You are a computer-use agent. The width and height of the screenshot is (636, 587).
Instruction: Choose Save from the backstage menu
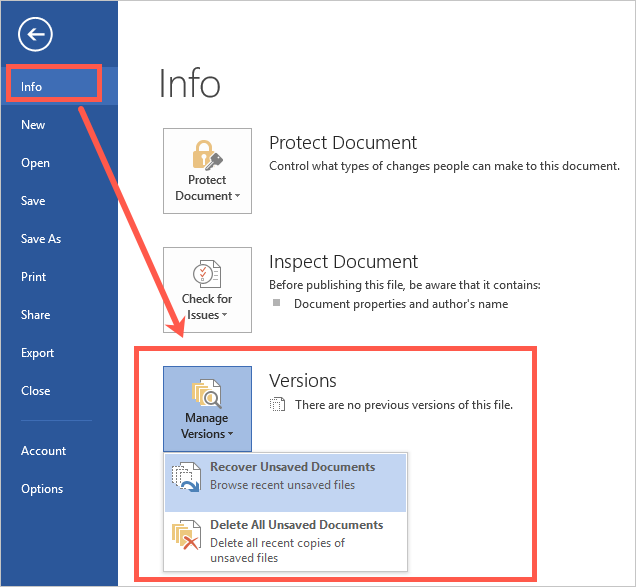[33, 201]
